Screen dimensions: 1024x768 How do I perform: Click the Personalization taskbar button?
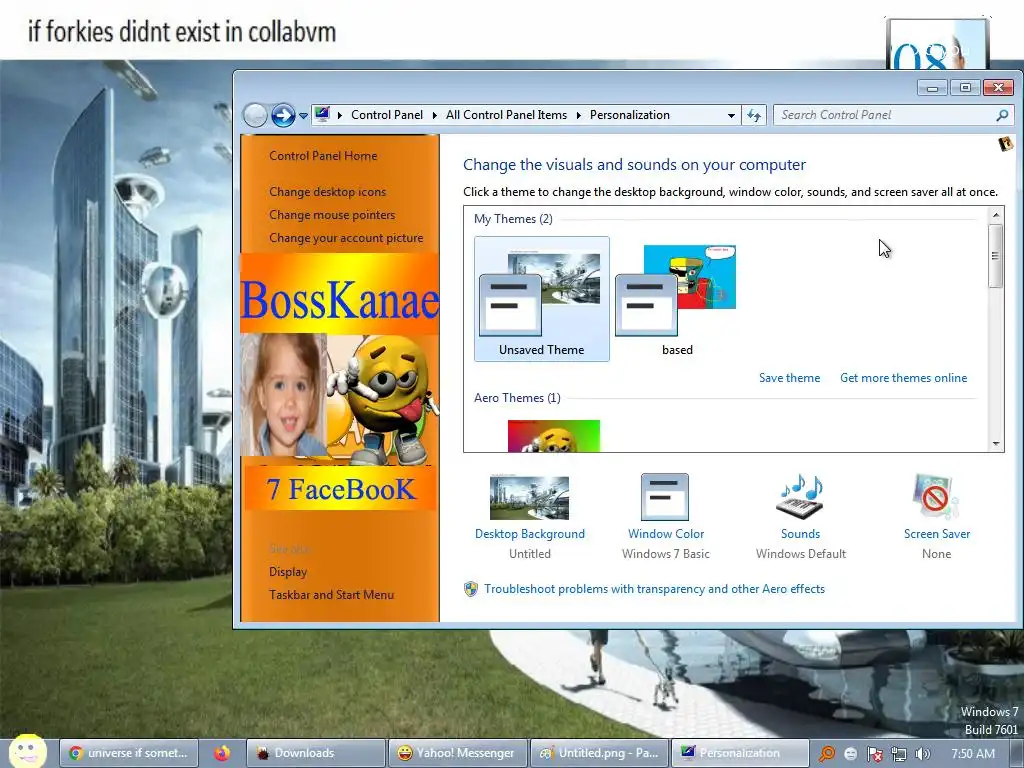click(x=741, y=753)
